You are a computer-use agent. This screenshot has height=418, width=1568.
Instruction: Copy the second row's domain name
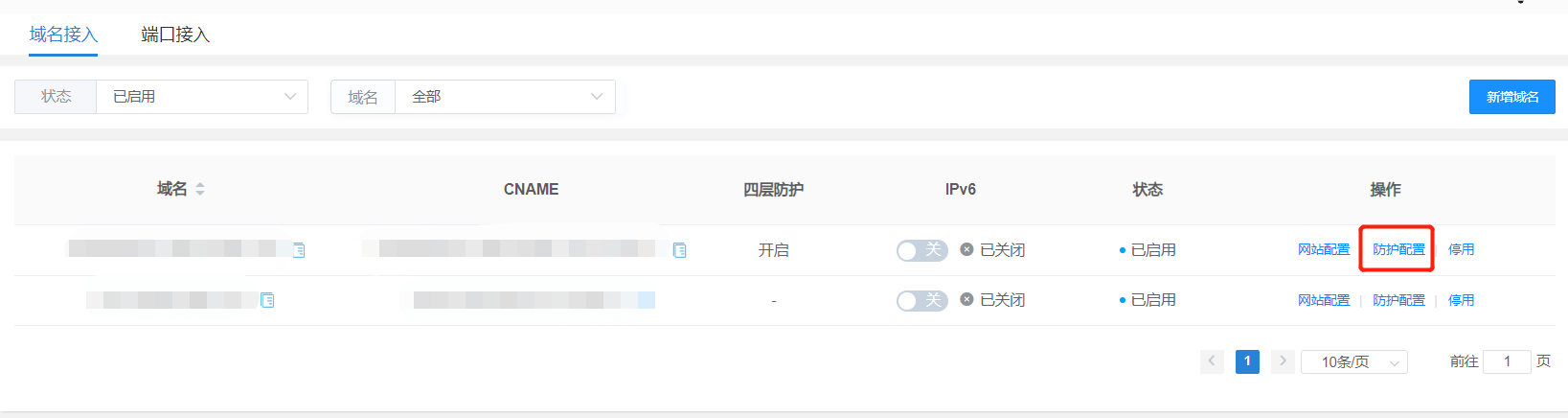268,300
